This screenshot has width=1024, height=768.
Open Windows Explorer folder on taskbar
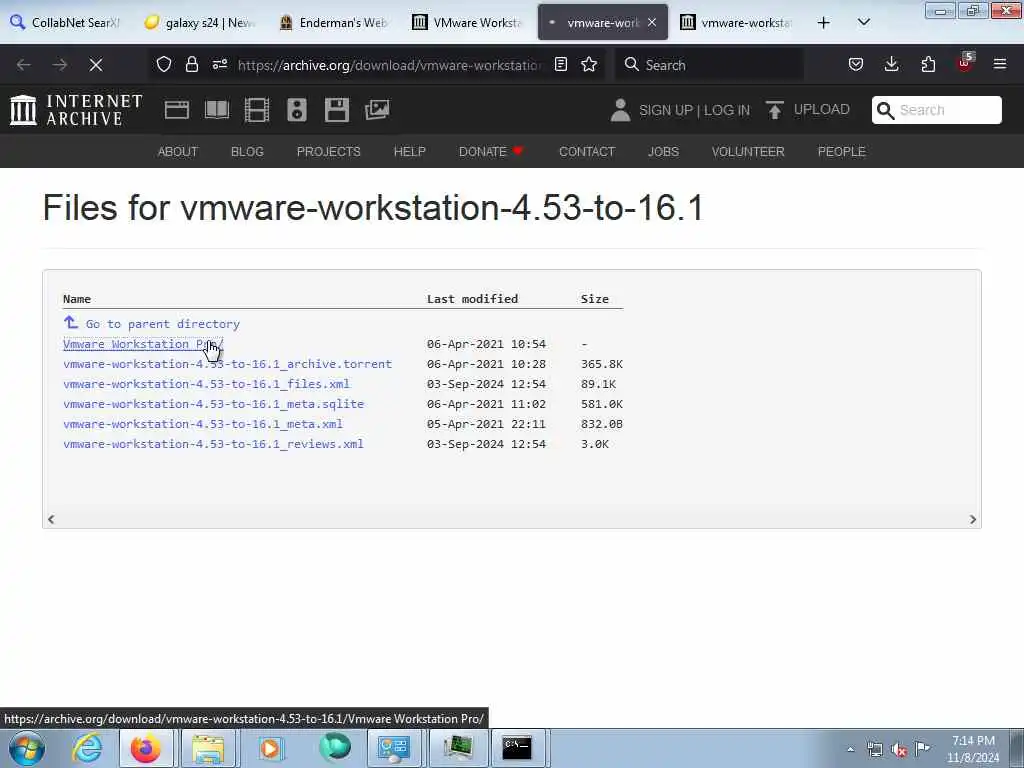tap(208, 748)
